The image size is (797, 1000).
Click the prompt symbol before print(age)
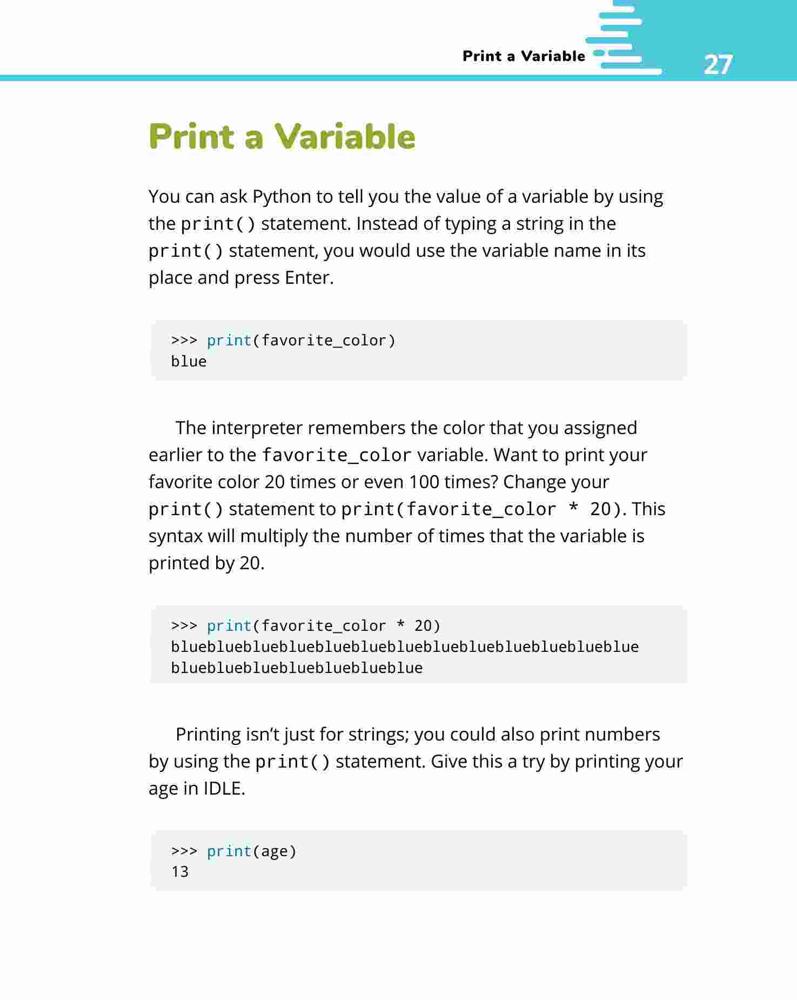click(x=184, y=851)
